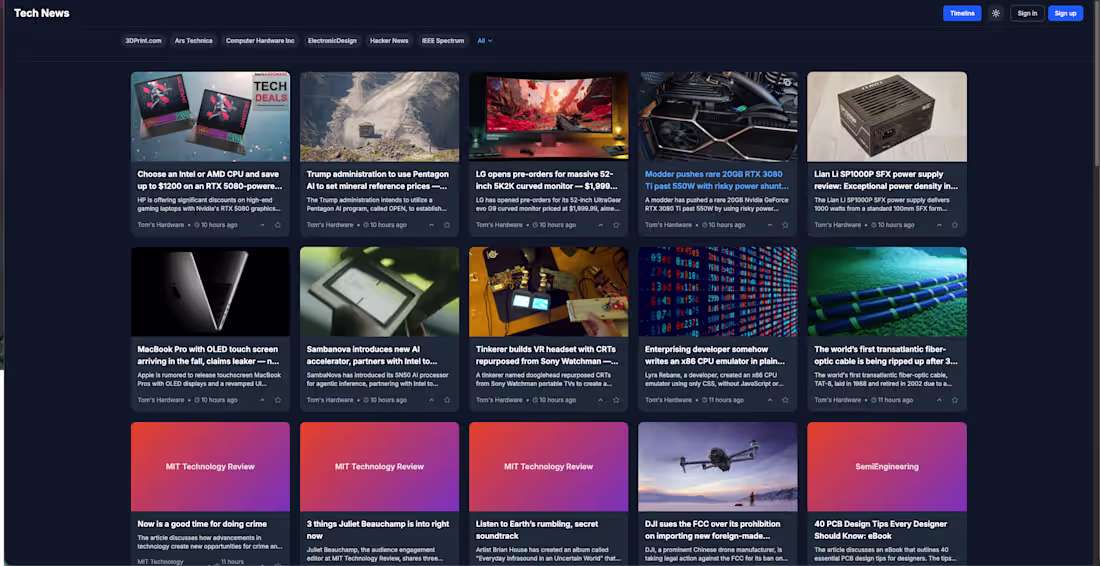Click the green blue cables thumbnail

pos(887,291)
